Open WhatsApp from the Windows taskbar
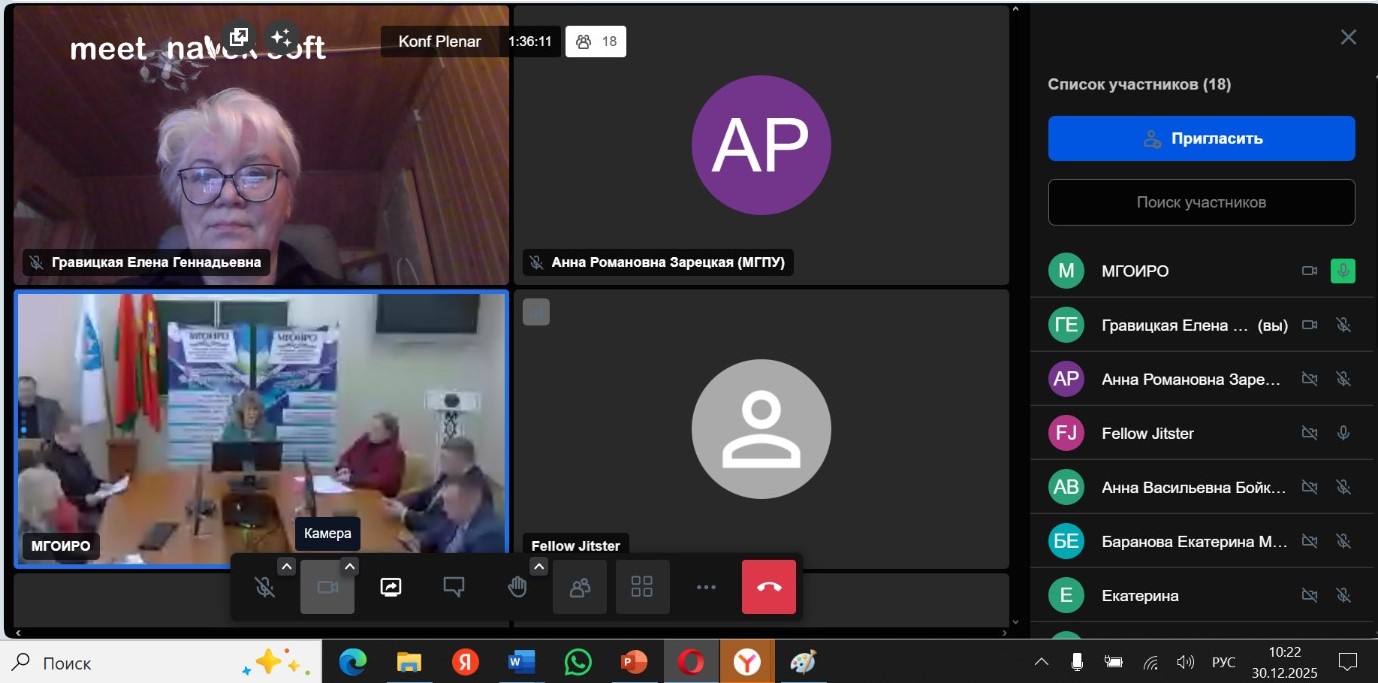Viewport: 1378px width, 683px height. point(578,662)
